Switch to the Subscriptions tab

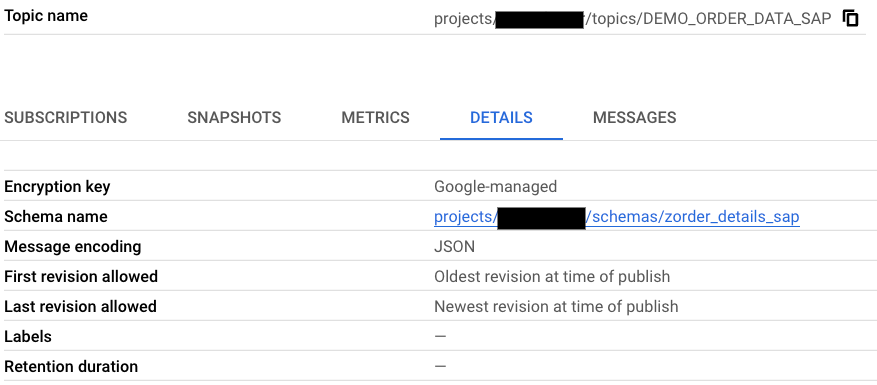65,118
